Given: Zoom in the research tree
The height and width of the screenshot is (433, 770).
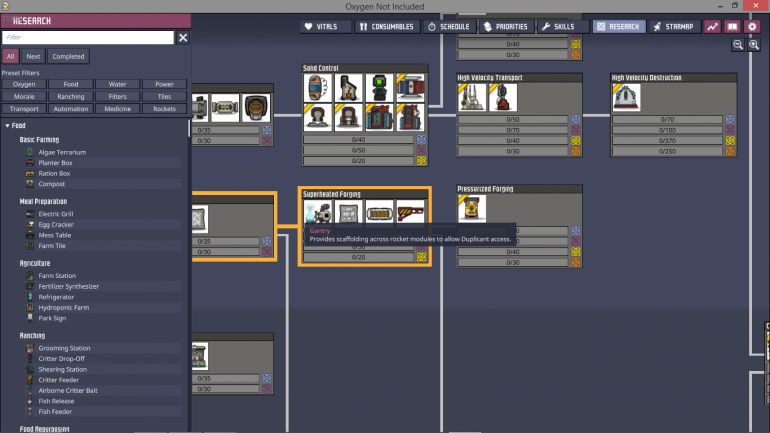Looking at the screenshot, I should click(x=754, y=45).
